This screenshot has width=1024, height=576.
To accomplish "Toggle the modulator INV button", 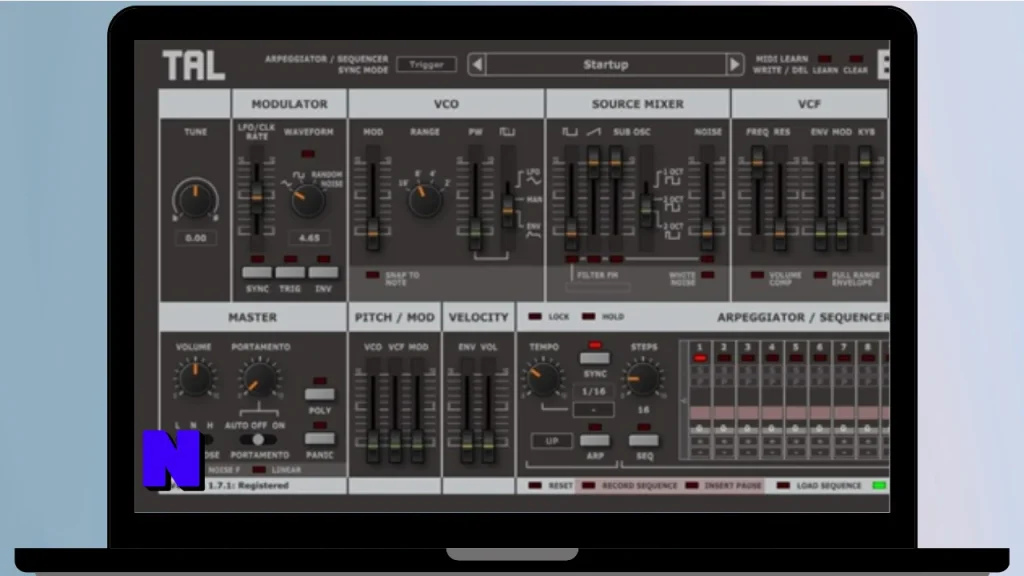I will (x=323, y=272).
